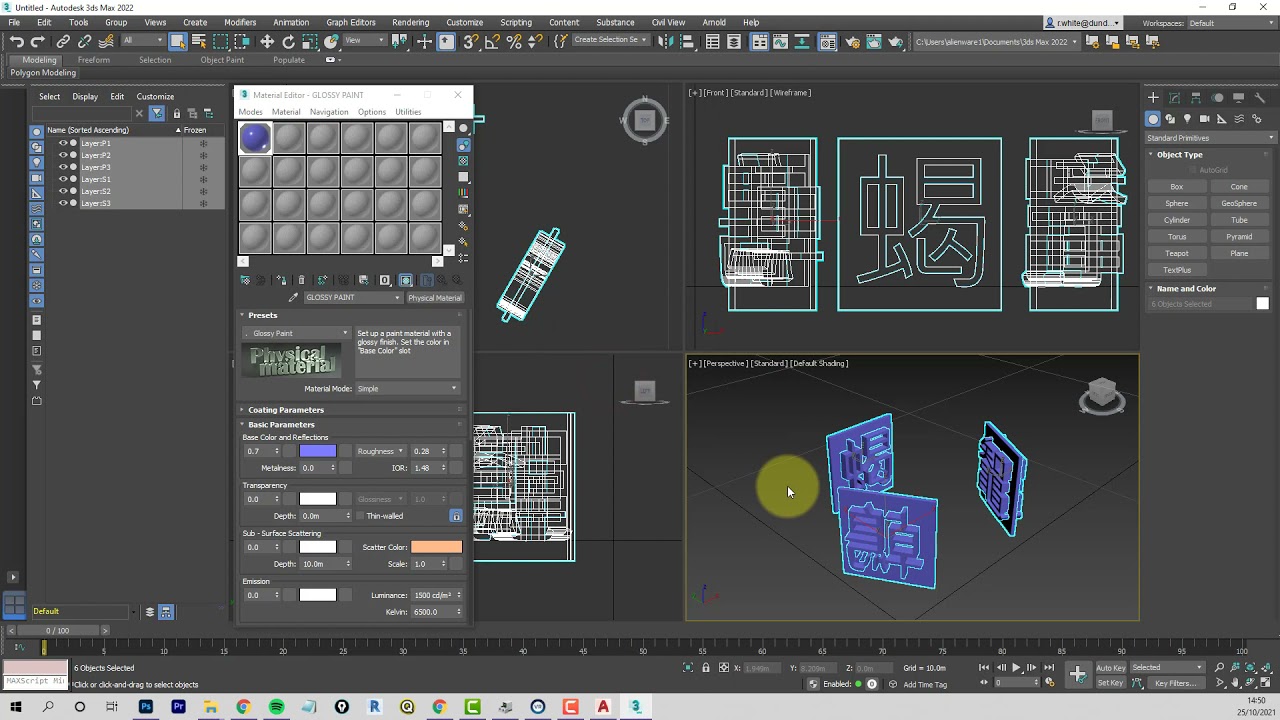Click the Teapot primitive button
1280x720 pixels.
pyautogui.click(x=1177, y=253)
